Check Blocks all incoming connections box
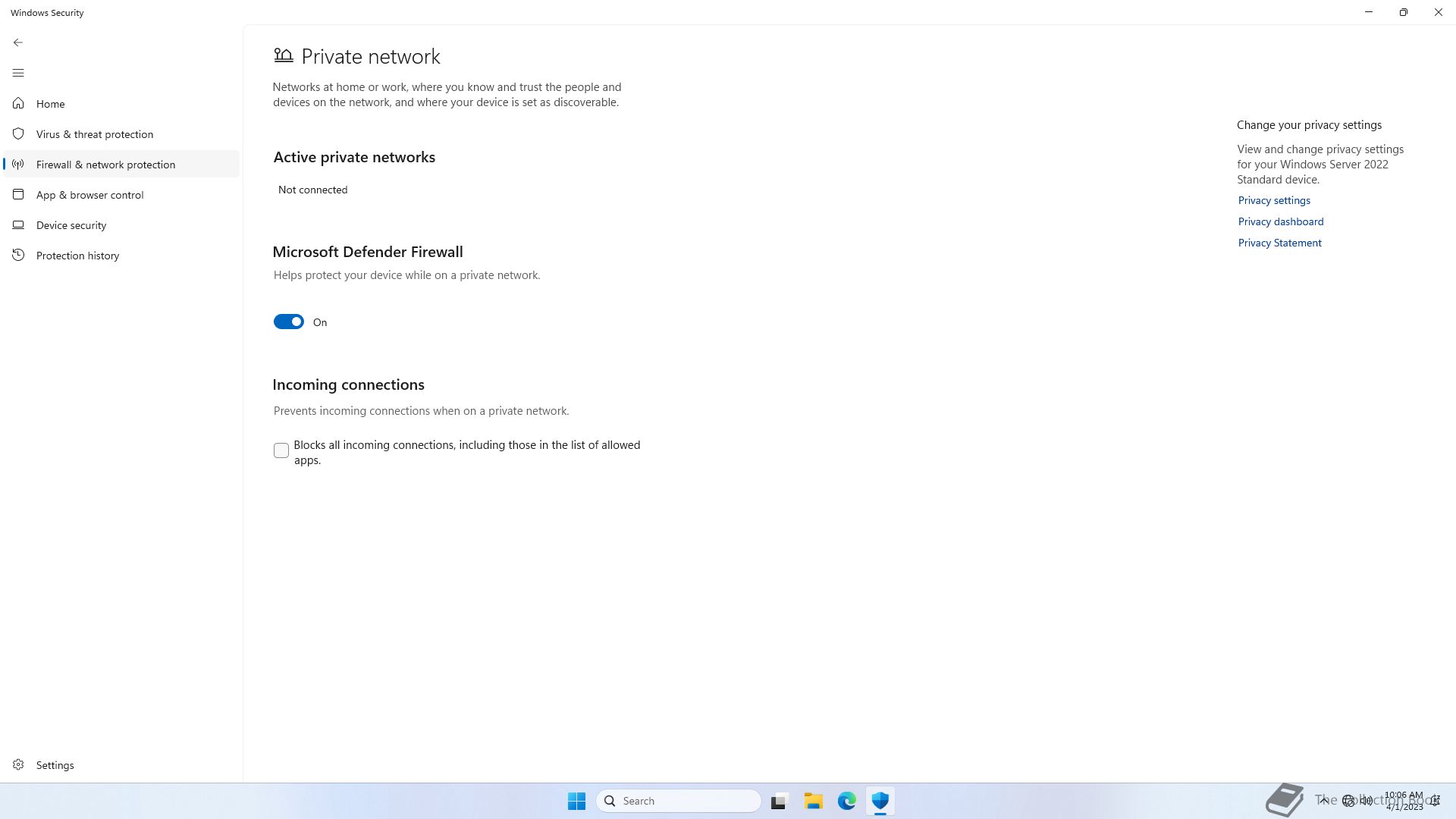This screenshot has width=1456, height=819. point(281,450)
